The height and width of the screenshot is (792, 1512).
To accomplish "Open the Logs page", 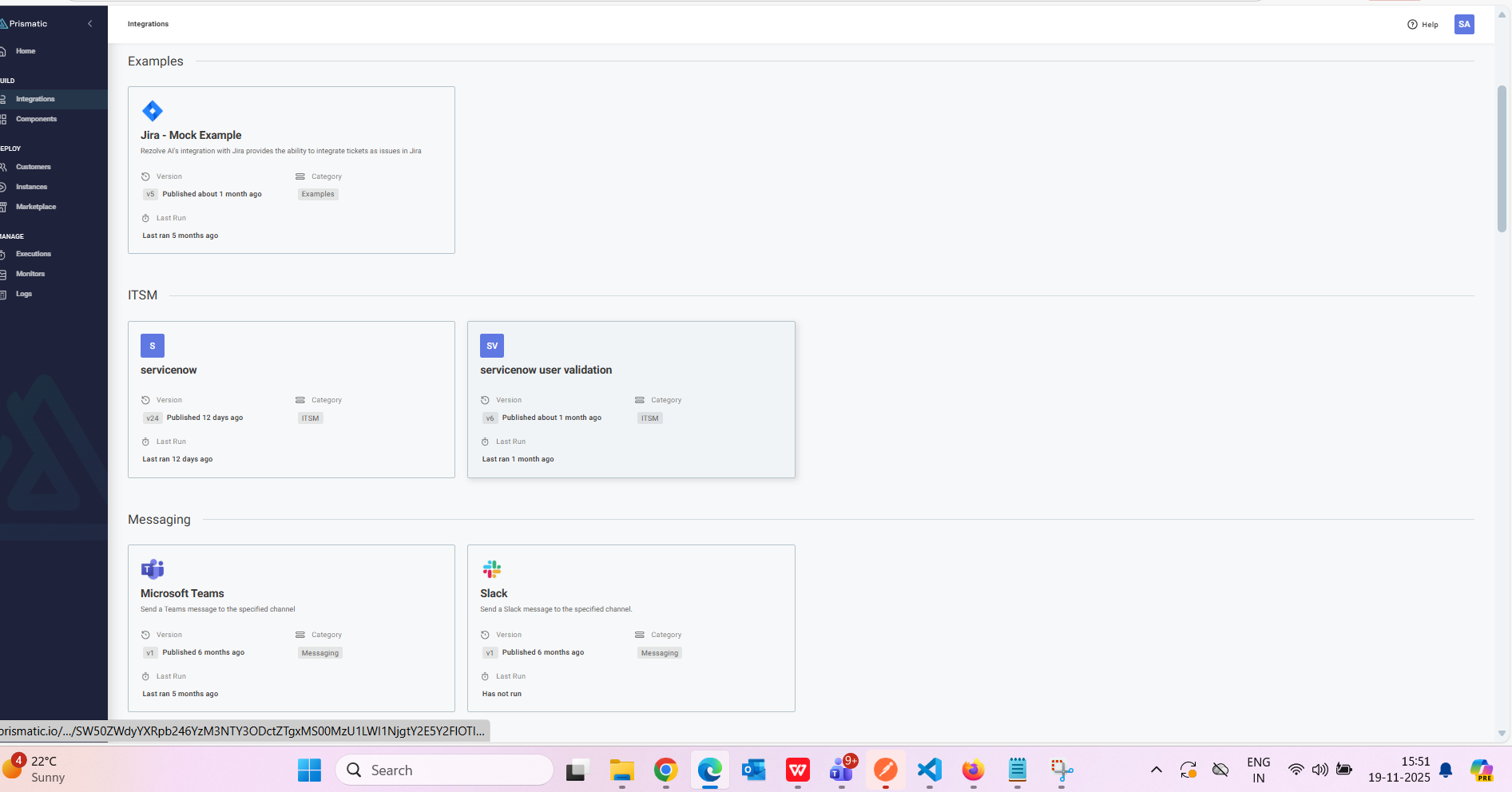I will point(24,293).
